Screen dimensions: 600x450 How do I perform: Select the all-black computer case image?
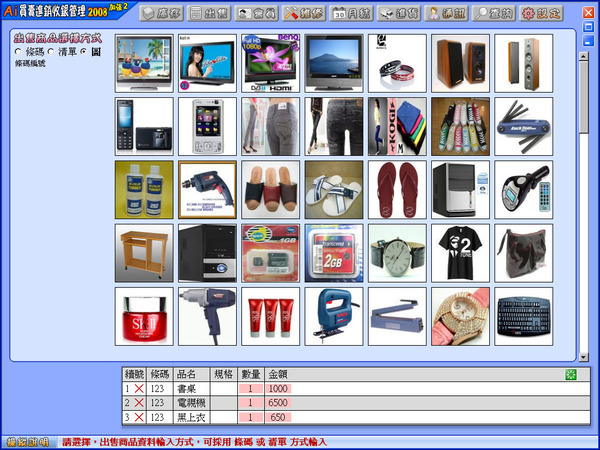point(207,253)
